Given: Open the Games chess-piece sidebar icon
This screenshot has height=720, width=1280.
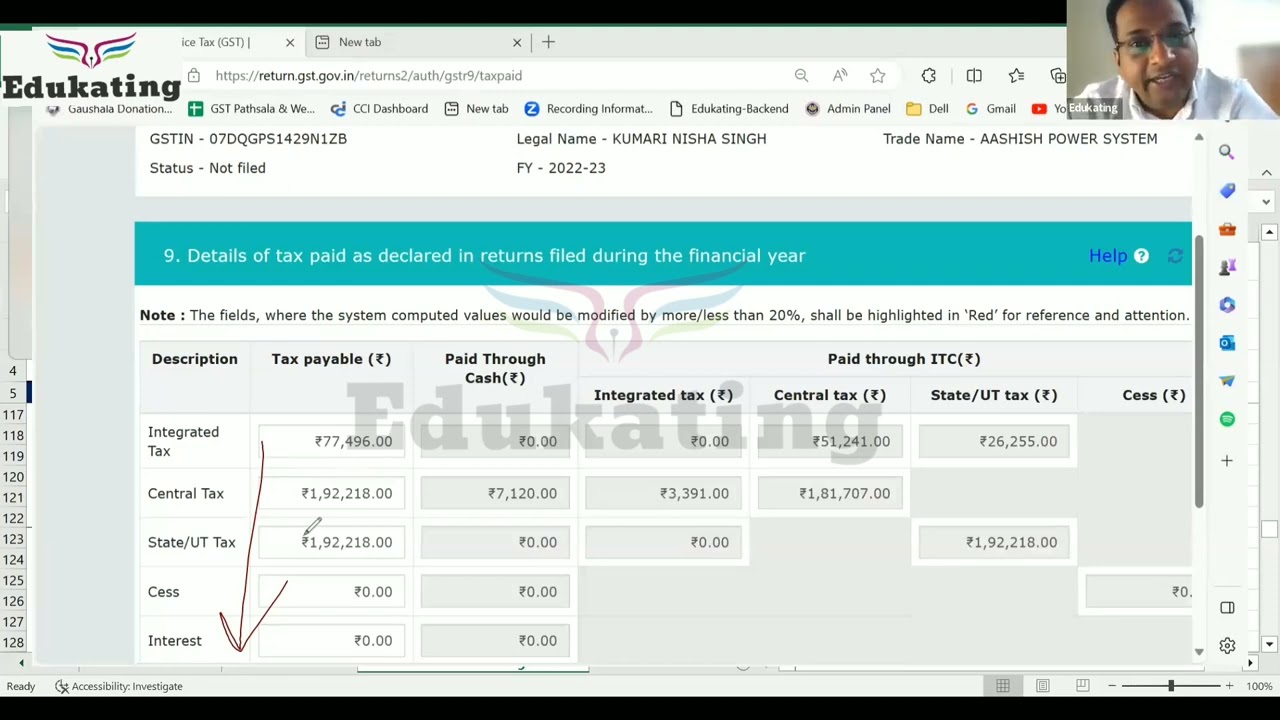Looking at the screenshot, I should tap(1227, 267).
